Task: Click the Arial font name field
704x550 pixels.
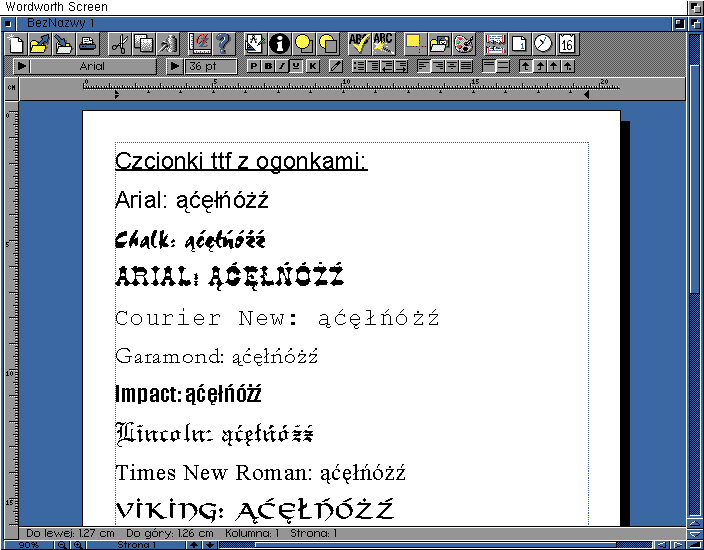Action: click(x=93, y=66)
